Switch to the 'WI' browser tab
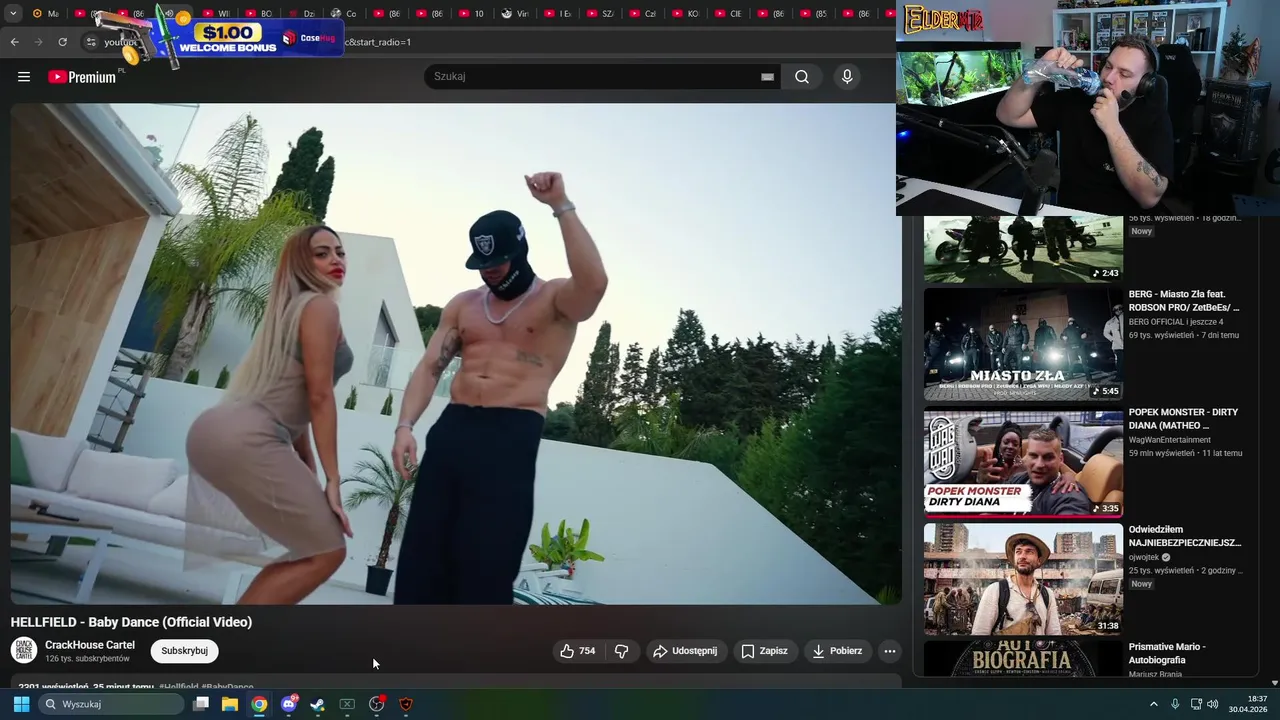The height and width of the screenshot is (720, 1280). [215, 14]
